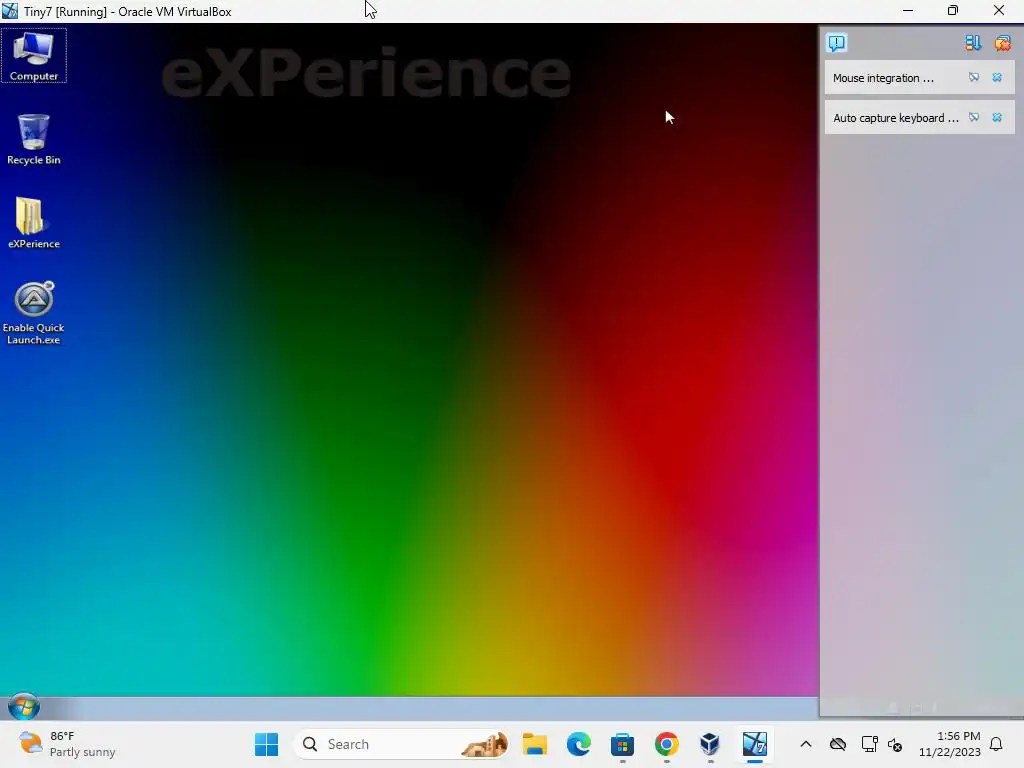
Task: Open the clock showing 1:56 PM
Action: (950, 744)
